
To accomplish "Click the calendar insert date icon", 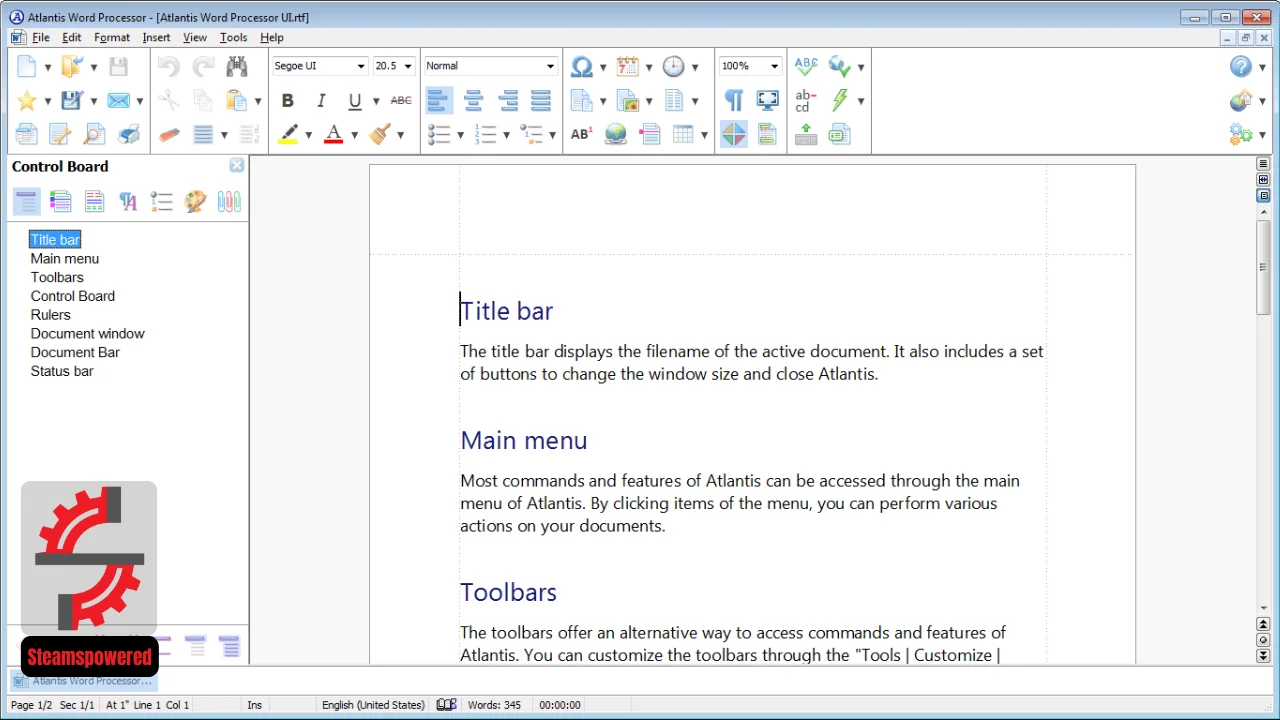I will [628, 66].
